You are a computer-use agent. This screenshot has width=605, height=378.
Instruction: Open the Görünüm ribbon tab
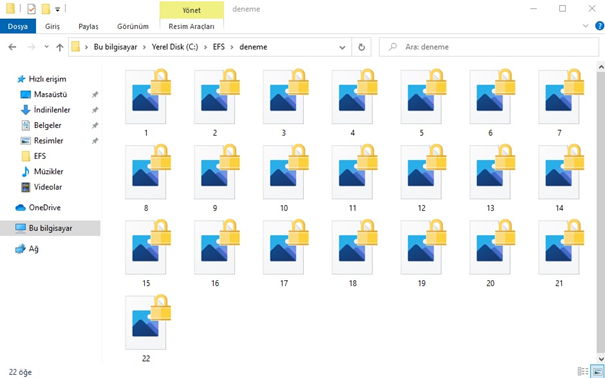133,27
